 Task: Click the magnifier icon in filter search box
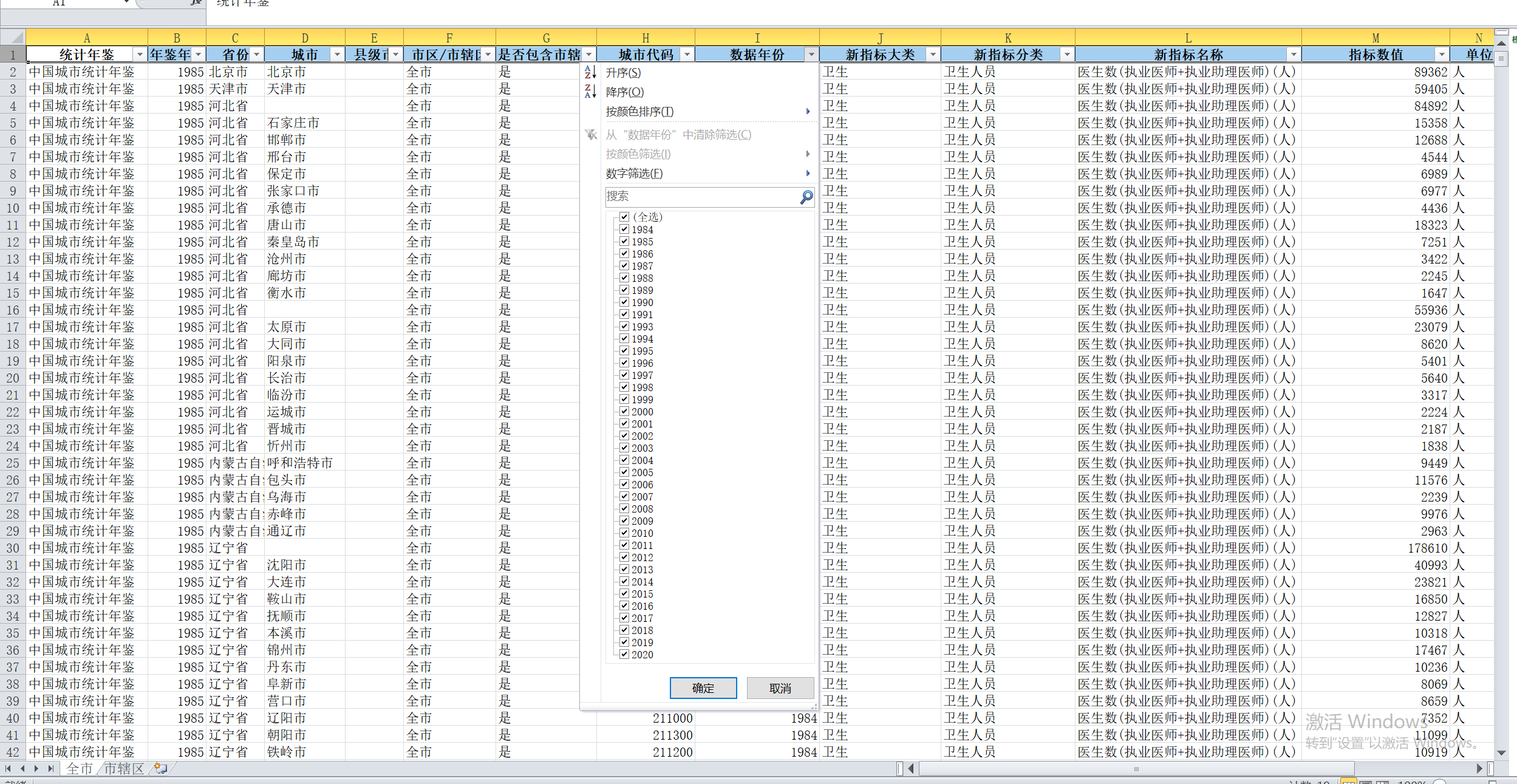click(806, 197)
